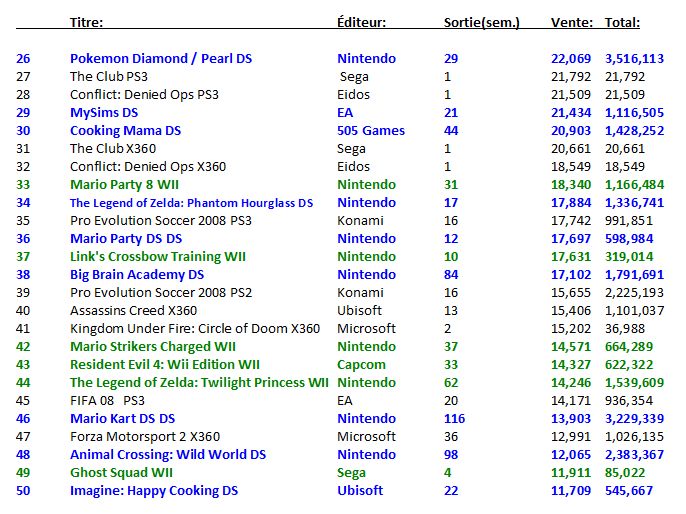This screenshot has width=686, height=514.
Task: Select title 'Conflict: Denied Ops X360'
Action: pyautogui.click(x=148, y=167)
